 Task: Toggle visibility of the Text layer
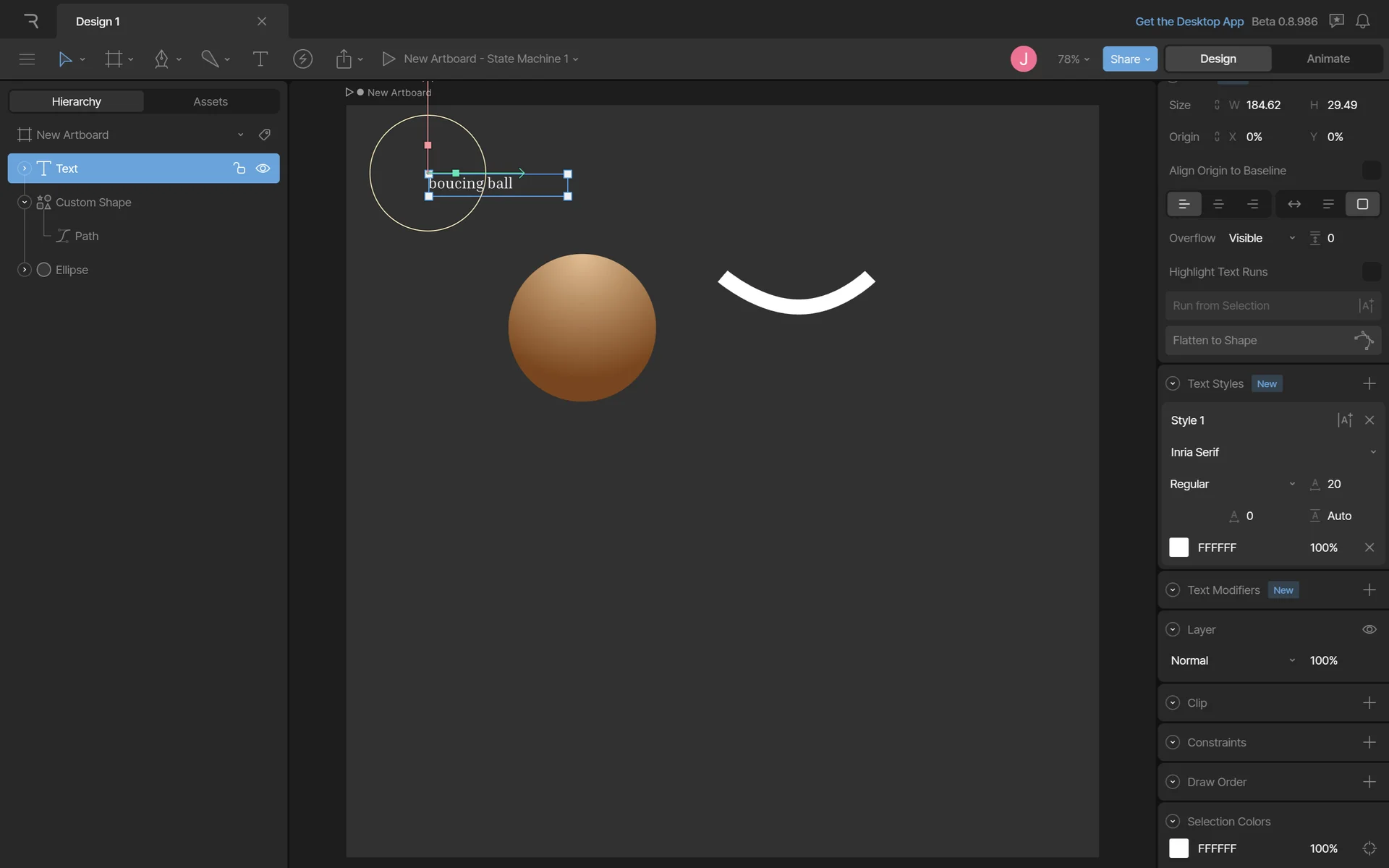(263, 169)
